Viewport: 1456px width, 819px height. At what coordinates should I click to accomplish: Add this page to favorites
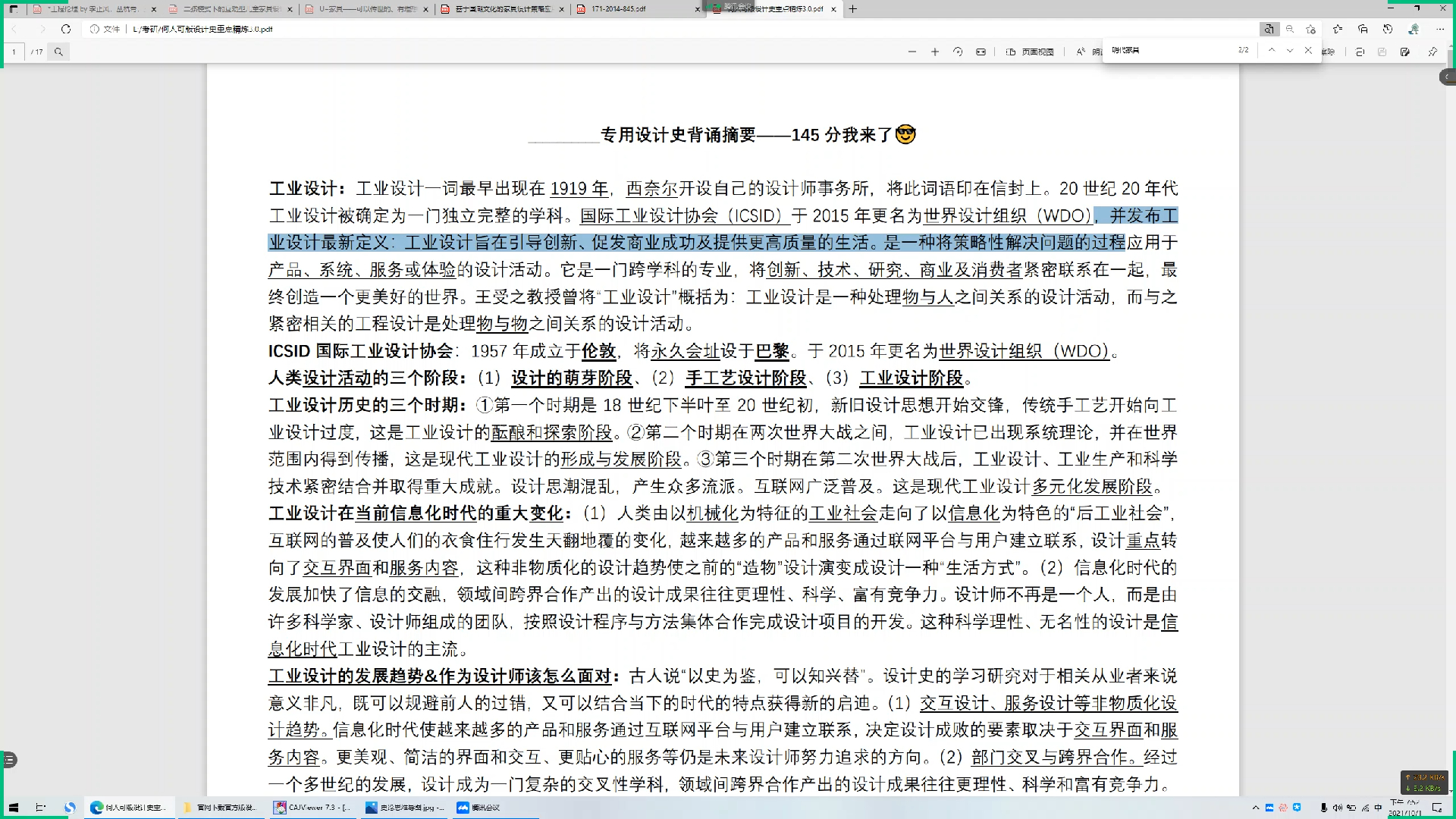(x=1311, y=29)
